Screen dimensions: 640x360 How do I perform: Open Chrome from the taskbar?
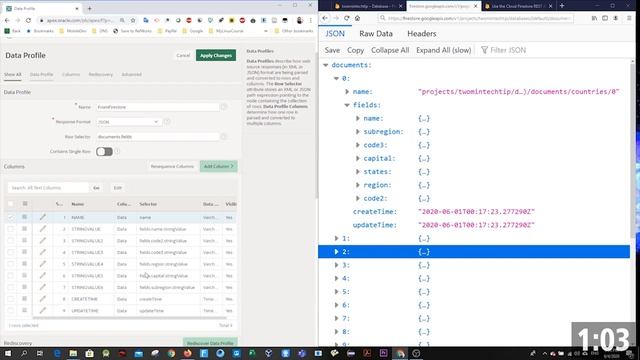point(171,353)
